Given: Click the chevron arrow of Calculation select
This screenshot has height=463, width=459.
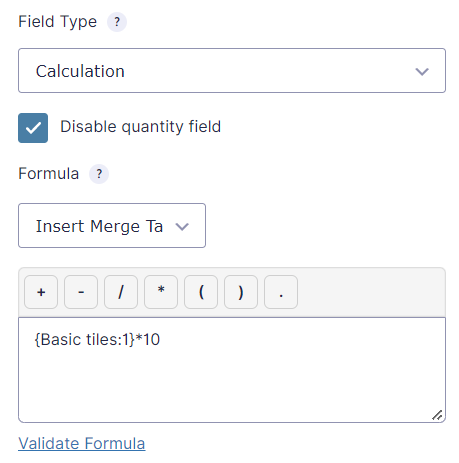Looking at the screenshot, I should click(x=422, y=71).
